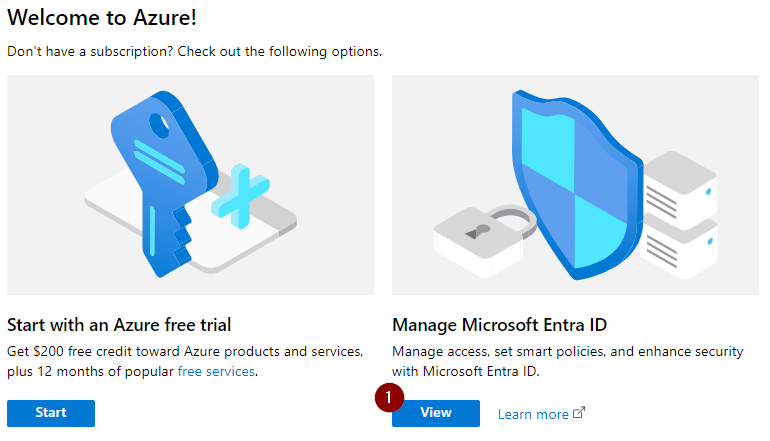Click the "Manage access, set smart policies" text line
The width and height of the screenshot is (770, 441).
tap(567, 352)
